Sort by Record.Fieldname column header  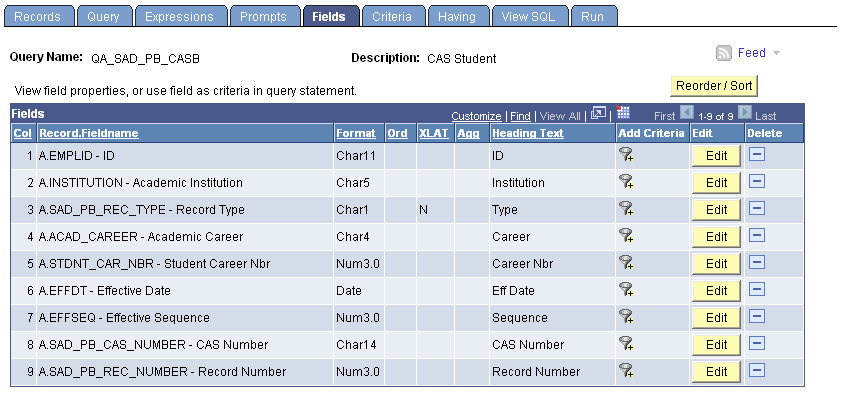tap(89, 133)
